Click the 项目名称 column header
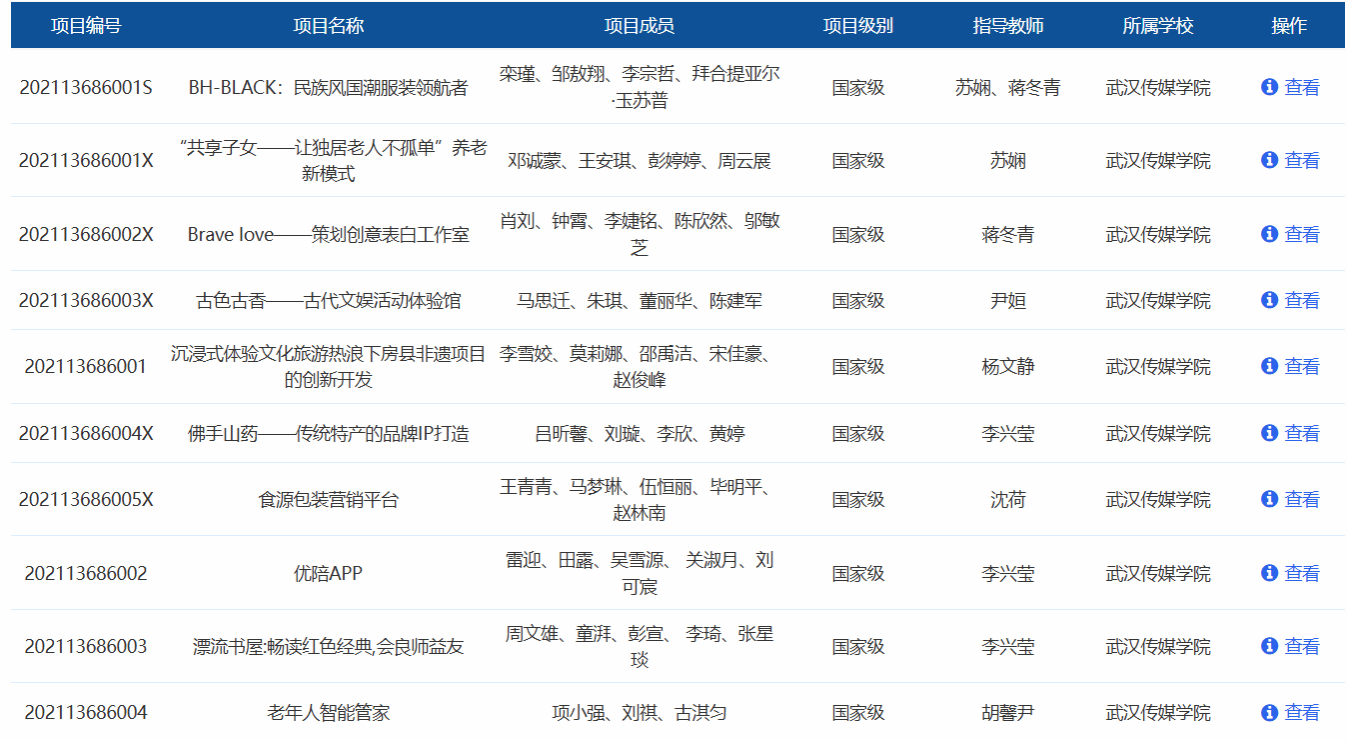The height and width of the screenshot is (741, 1348). [328, 26]
